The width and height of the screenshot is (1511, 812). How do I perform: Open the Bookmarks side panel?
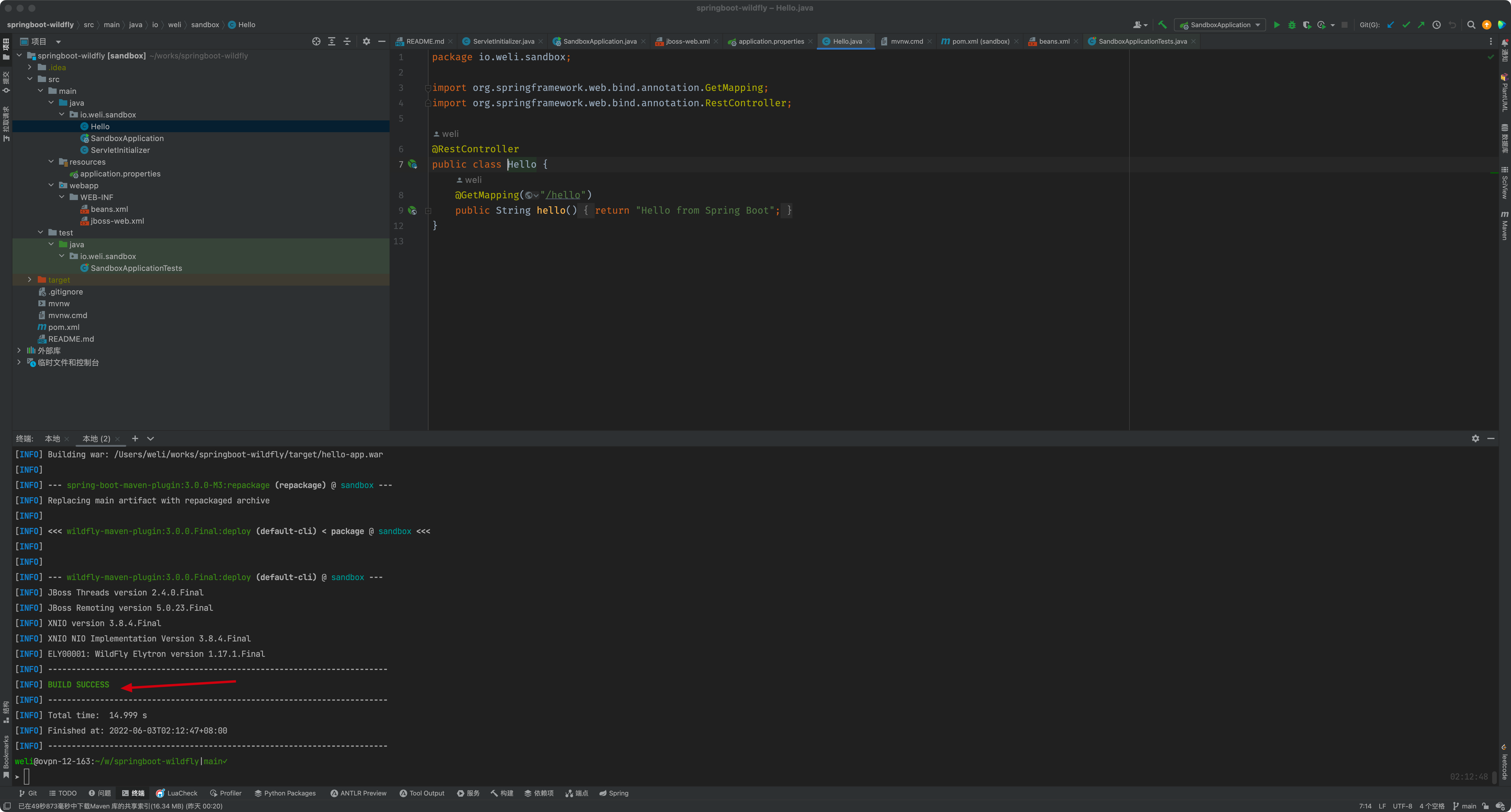[6, 756]
